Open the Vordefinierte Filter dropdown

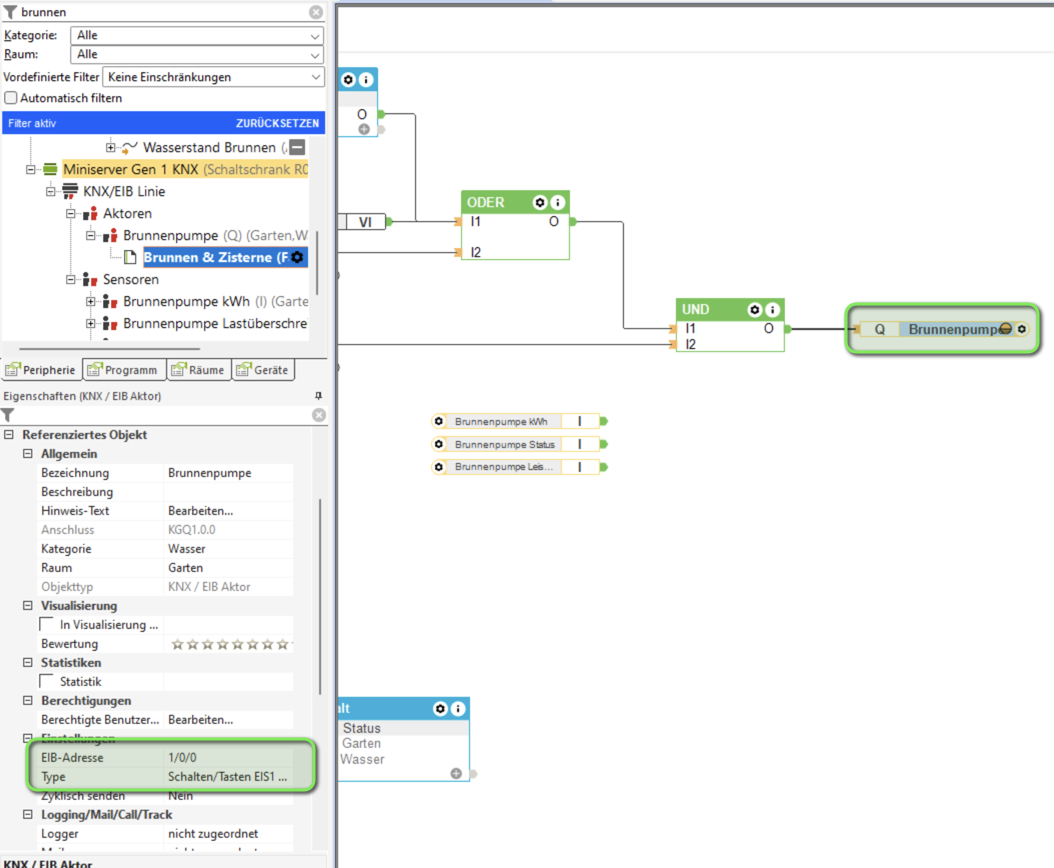pos(214,77)
